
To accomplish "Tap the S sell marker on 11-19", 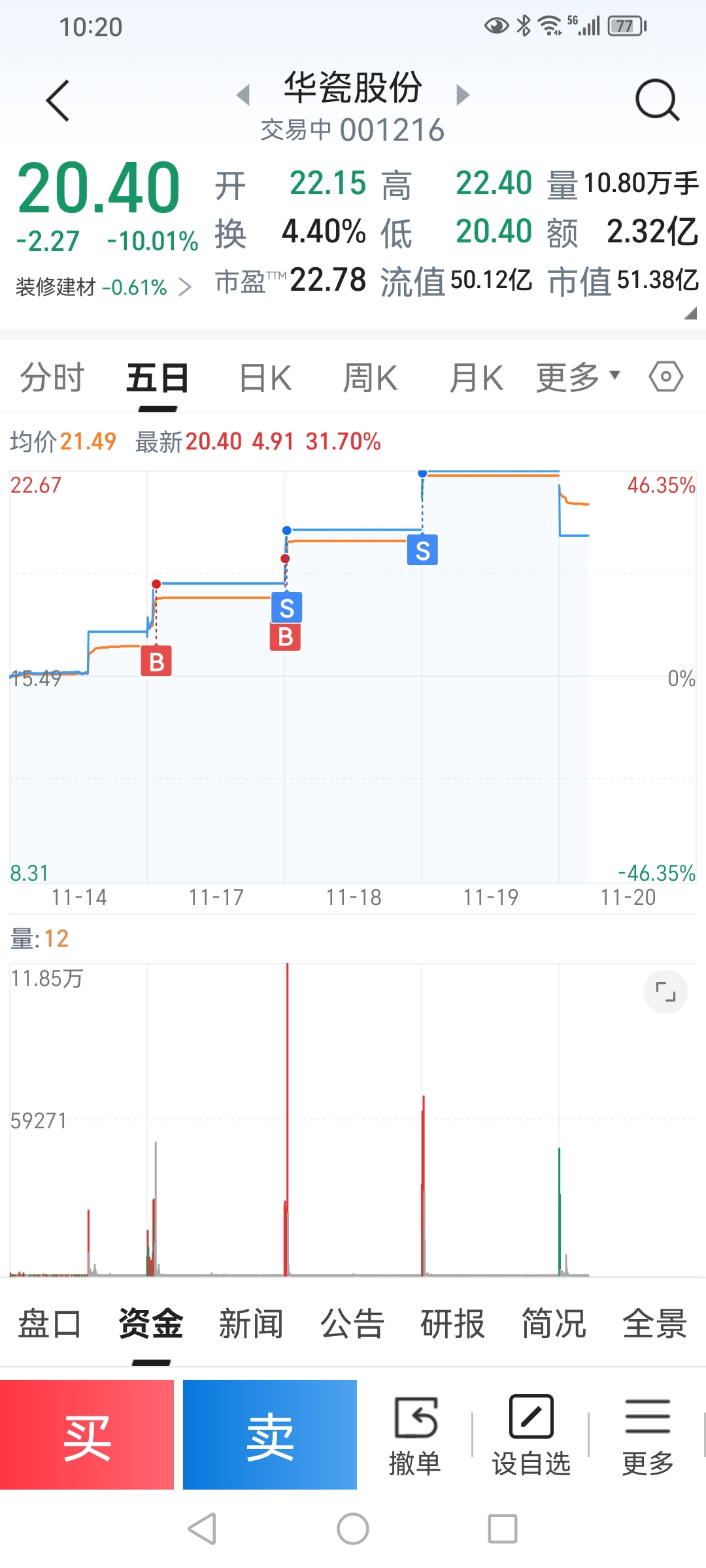I will 422,550.
